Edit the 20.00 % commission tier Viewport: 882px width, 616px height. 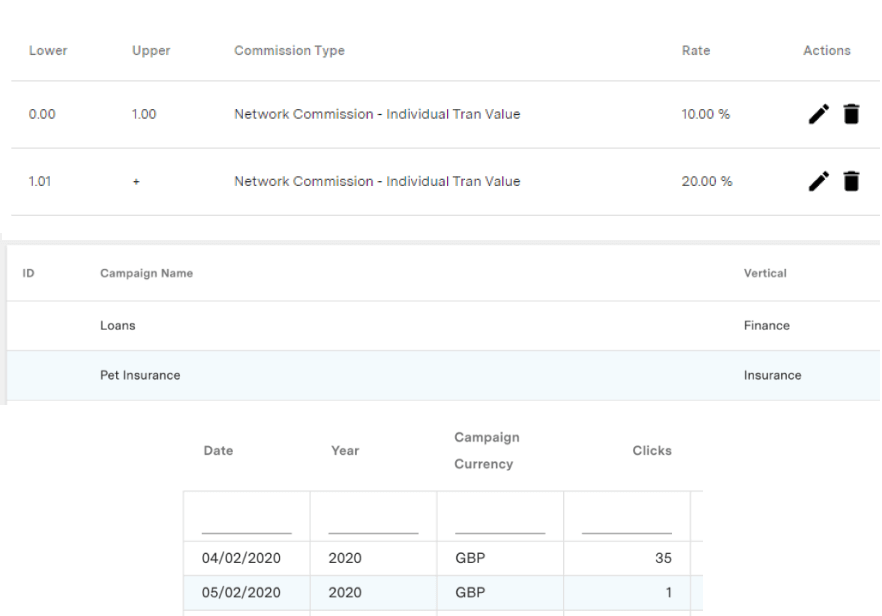(x=818, y=181)
